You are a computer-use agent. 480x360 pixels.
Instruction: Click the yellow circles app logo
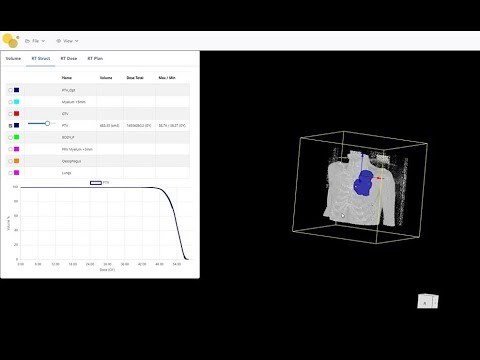coord(11,41)
